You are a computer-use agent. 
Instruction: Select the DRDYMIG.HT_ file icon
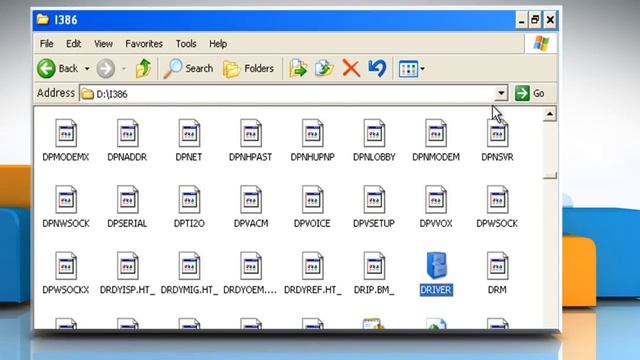(189, 266)
